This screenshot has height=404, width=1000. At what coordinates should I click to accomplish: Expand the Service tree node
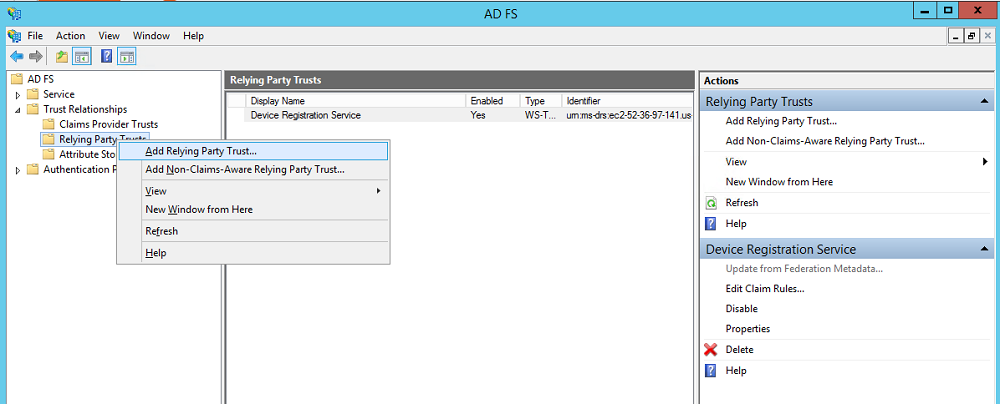[18, 94]
